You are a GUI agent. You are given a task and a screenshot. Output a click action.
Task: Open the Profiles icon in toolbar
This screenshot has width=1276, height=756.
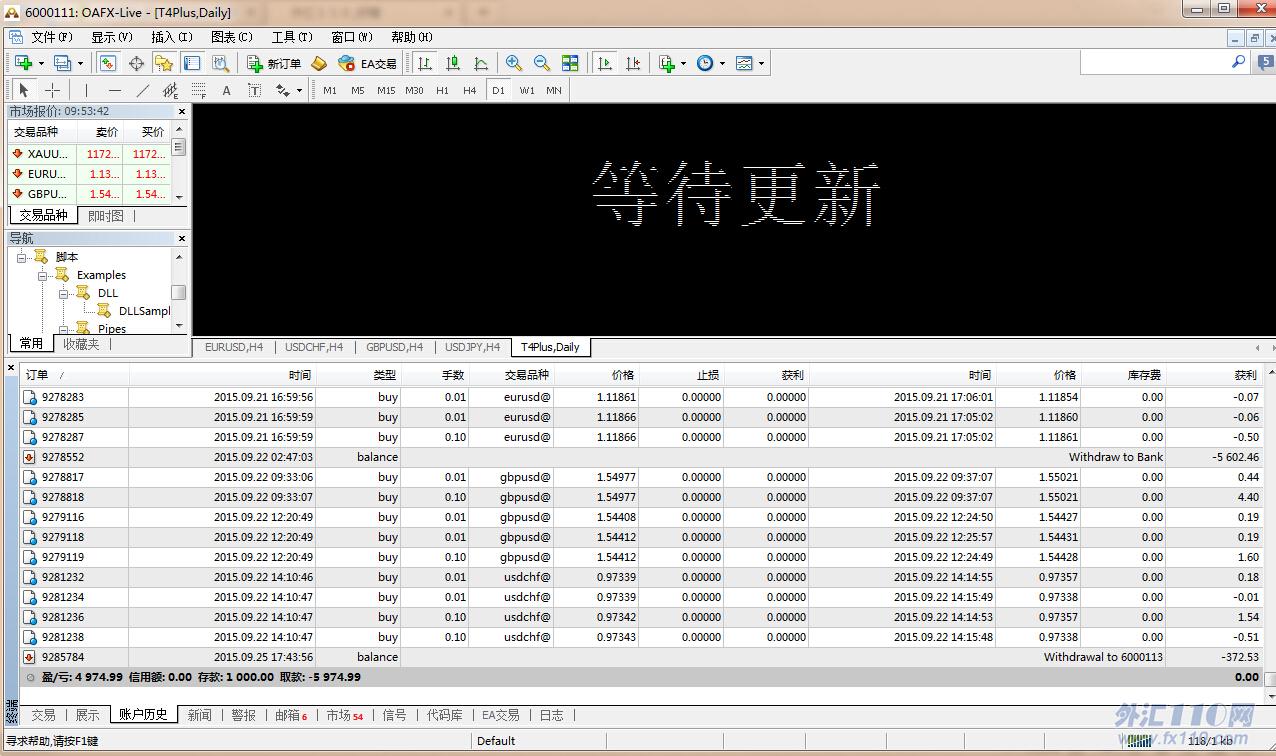point(62,63)
